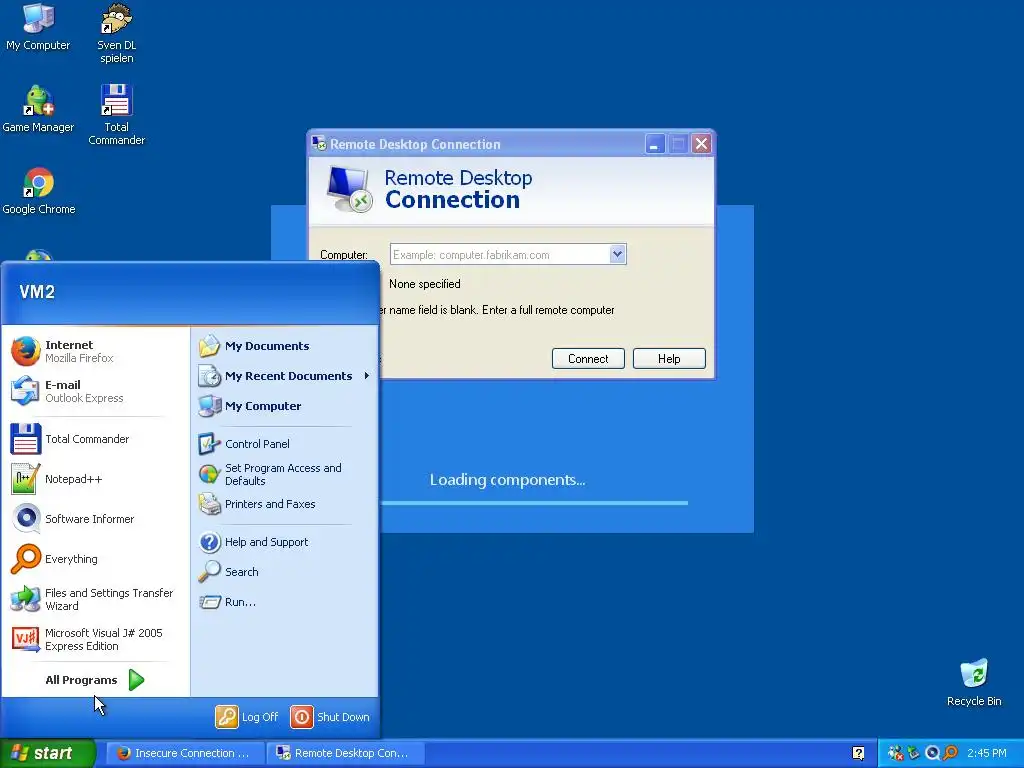Viewport: 1024px width, 768px height.
Task: Click the taskbar clock showing 2:45 PM
Action: [987, 753]
